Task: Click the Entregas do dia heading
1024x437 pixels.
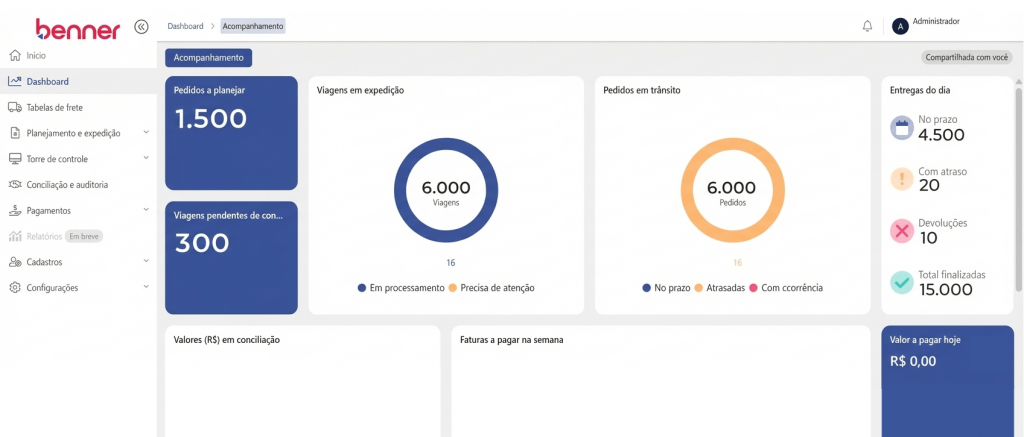Action: pos(920,91)
